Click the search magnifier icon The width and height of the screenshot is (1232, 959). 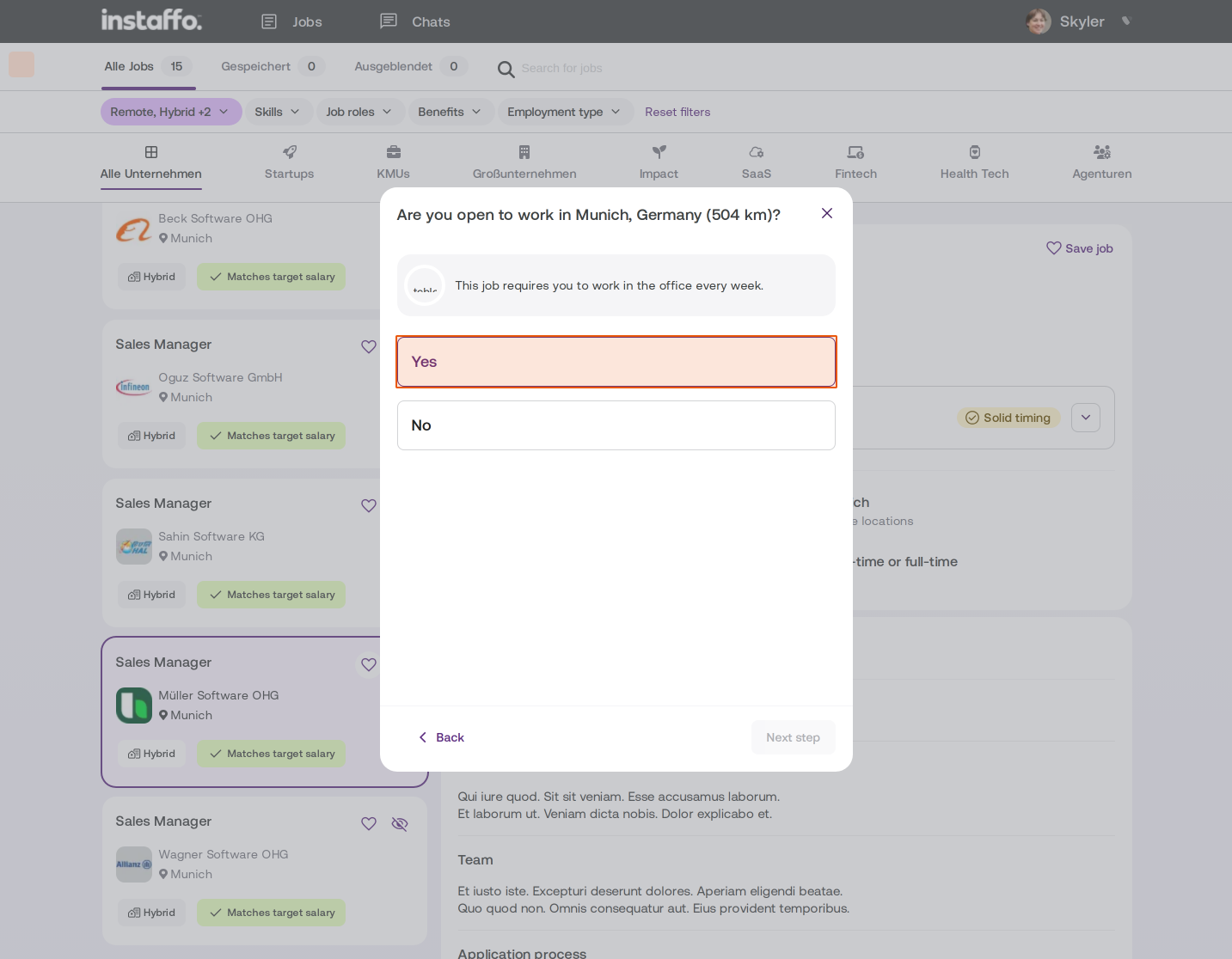click(x=506, y=69)
